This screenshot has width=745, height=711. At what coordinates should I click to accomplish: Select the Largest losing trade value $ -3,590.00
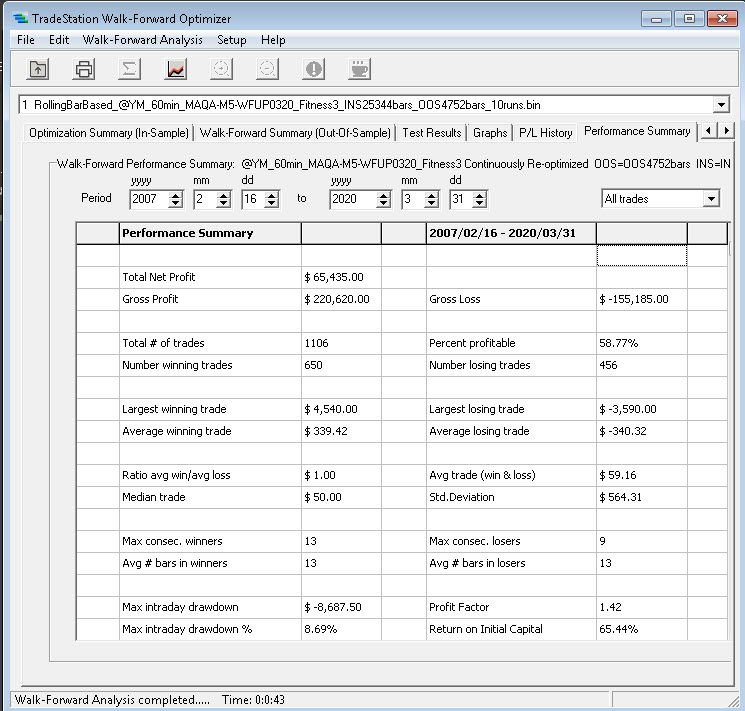click(x=641, y=409)
